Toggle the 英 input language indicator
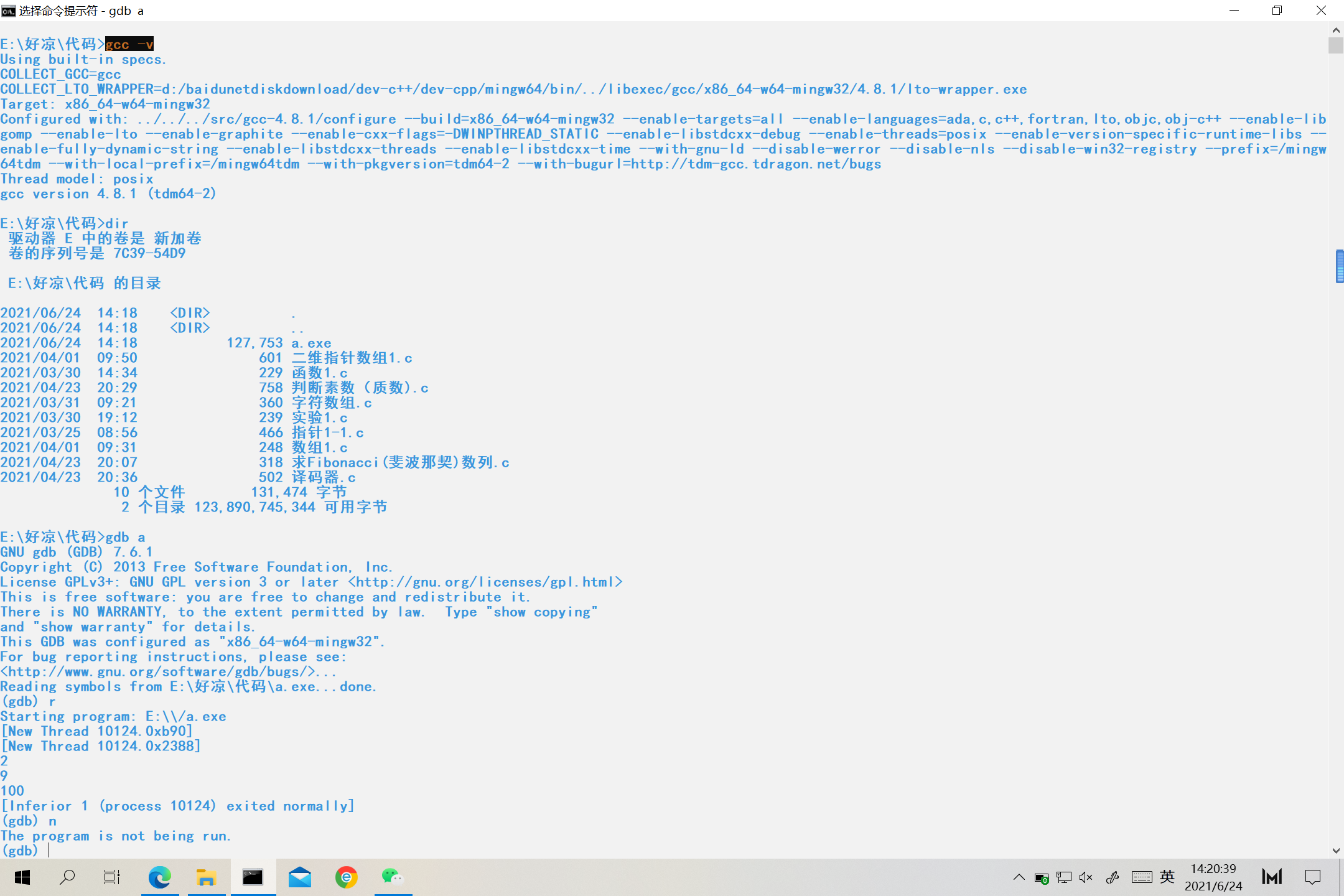Image resolution: width=1344 pixels, height=896 pixels. pyautogui.click(x=1167, y=877)
